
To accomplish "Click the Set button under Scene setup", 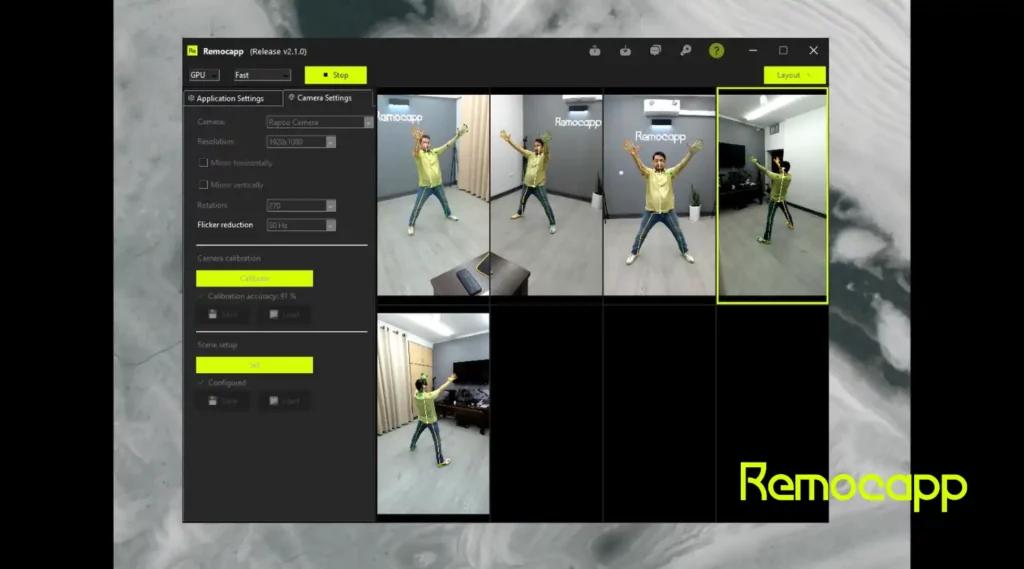I will point(254,365).
